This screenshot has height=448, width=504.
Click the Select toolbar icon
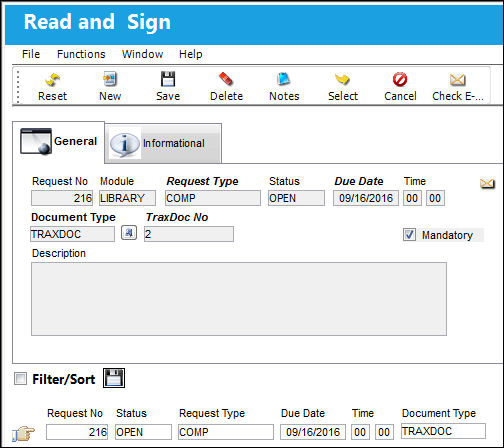(x=342, y=79)
